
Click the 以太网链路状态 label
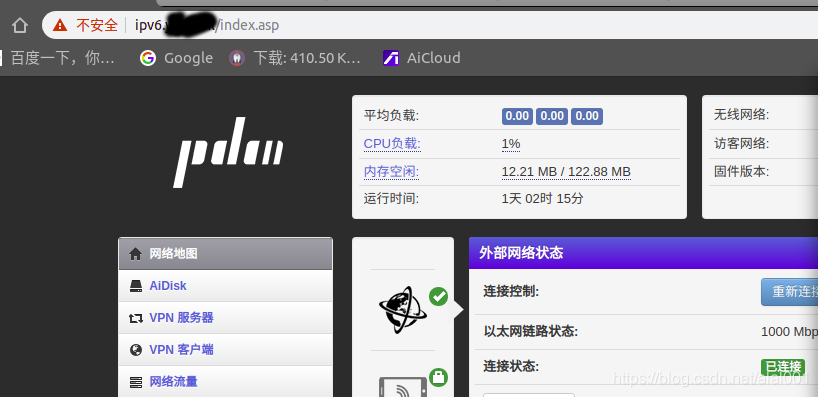(531, 331)
